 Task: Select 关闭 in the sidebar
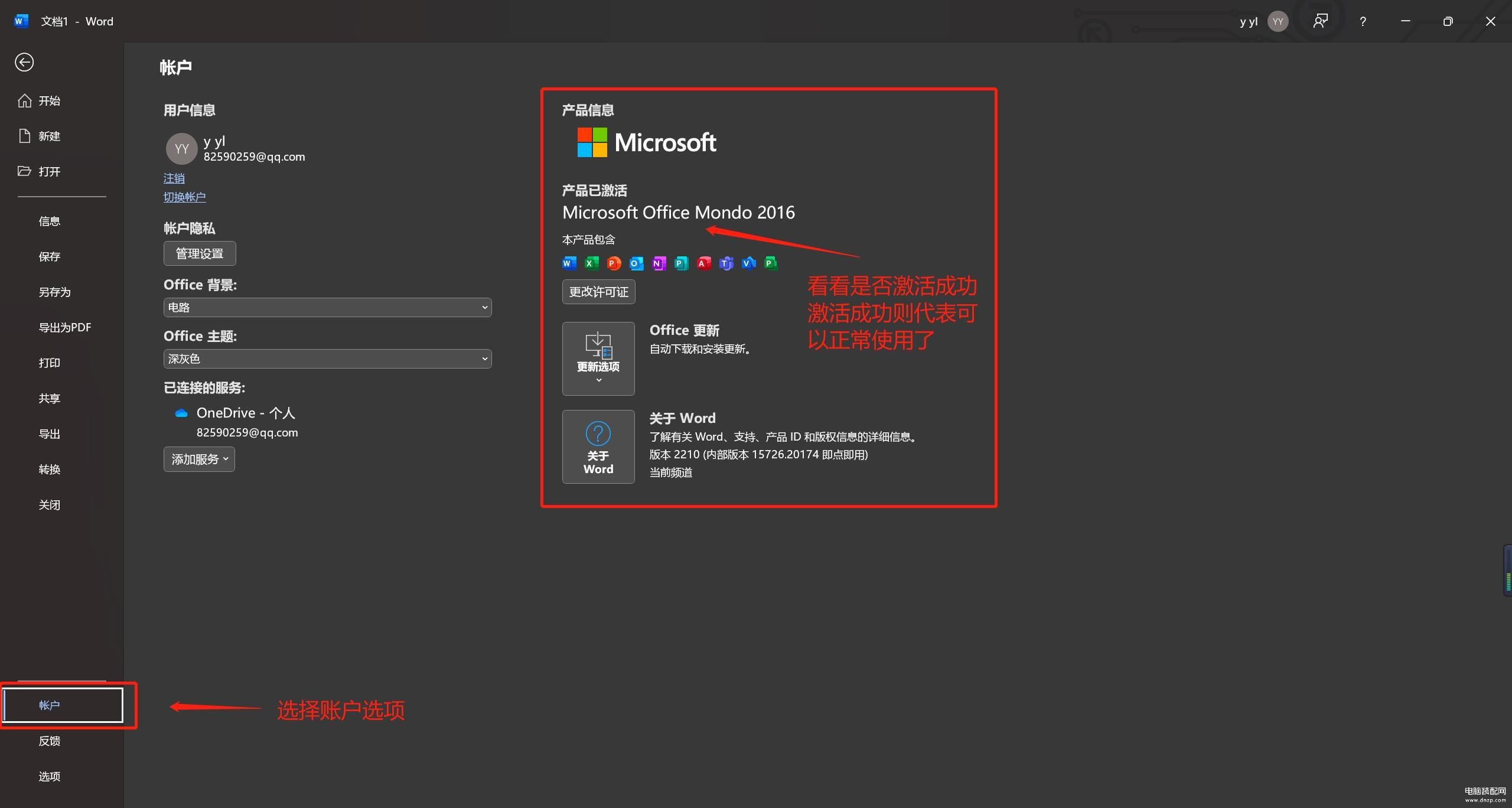click(50, 504)
